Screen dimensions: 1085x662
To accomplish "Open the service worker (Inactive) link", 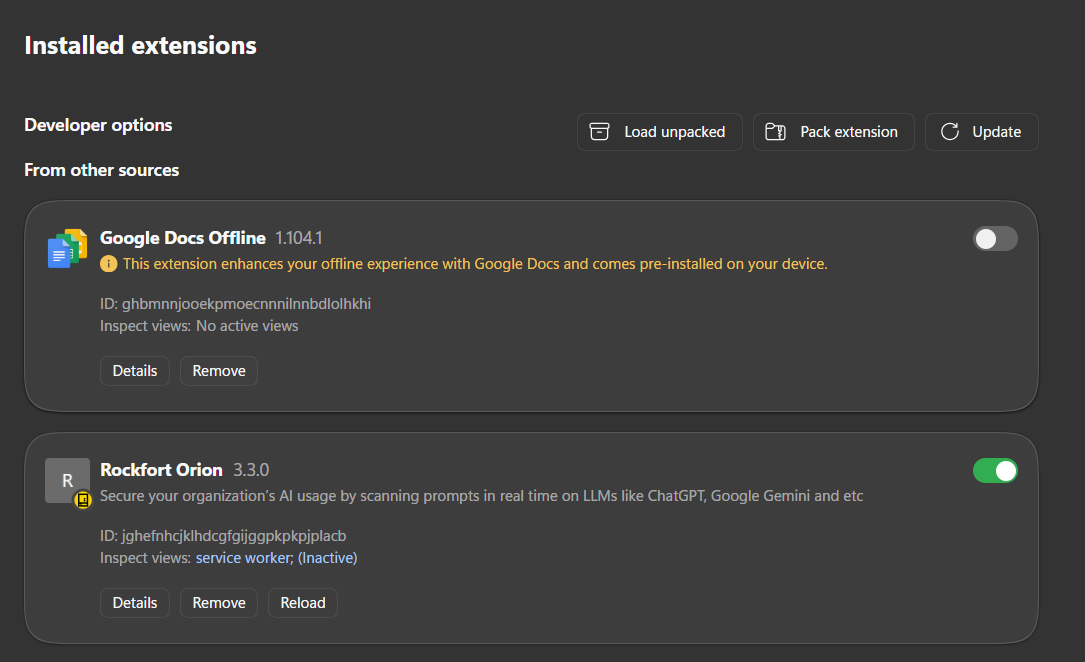I will tap(276, 558).
